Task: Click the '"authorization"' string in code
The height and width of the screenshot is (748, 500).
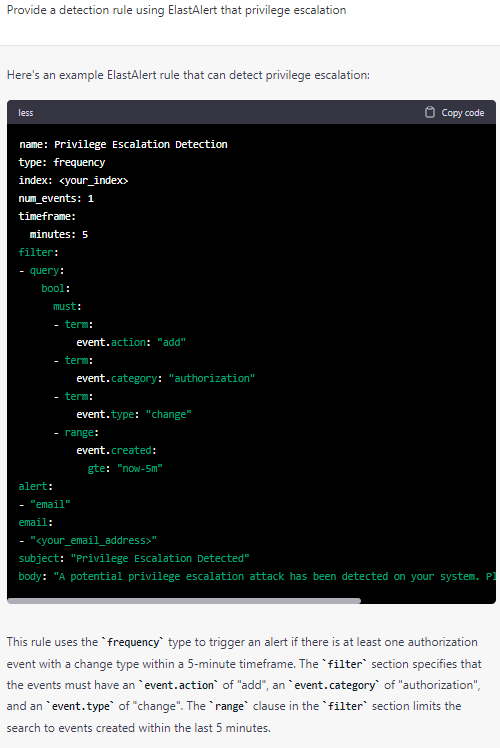Action: pos(212,378)
